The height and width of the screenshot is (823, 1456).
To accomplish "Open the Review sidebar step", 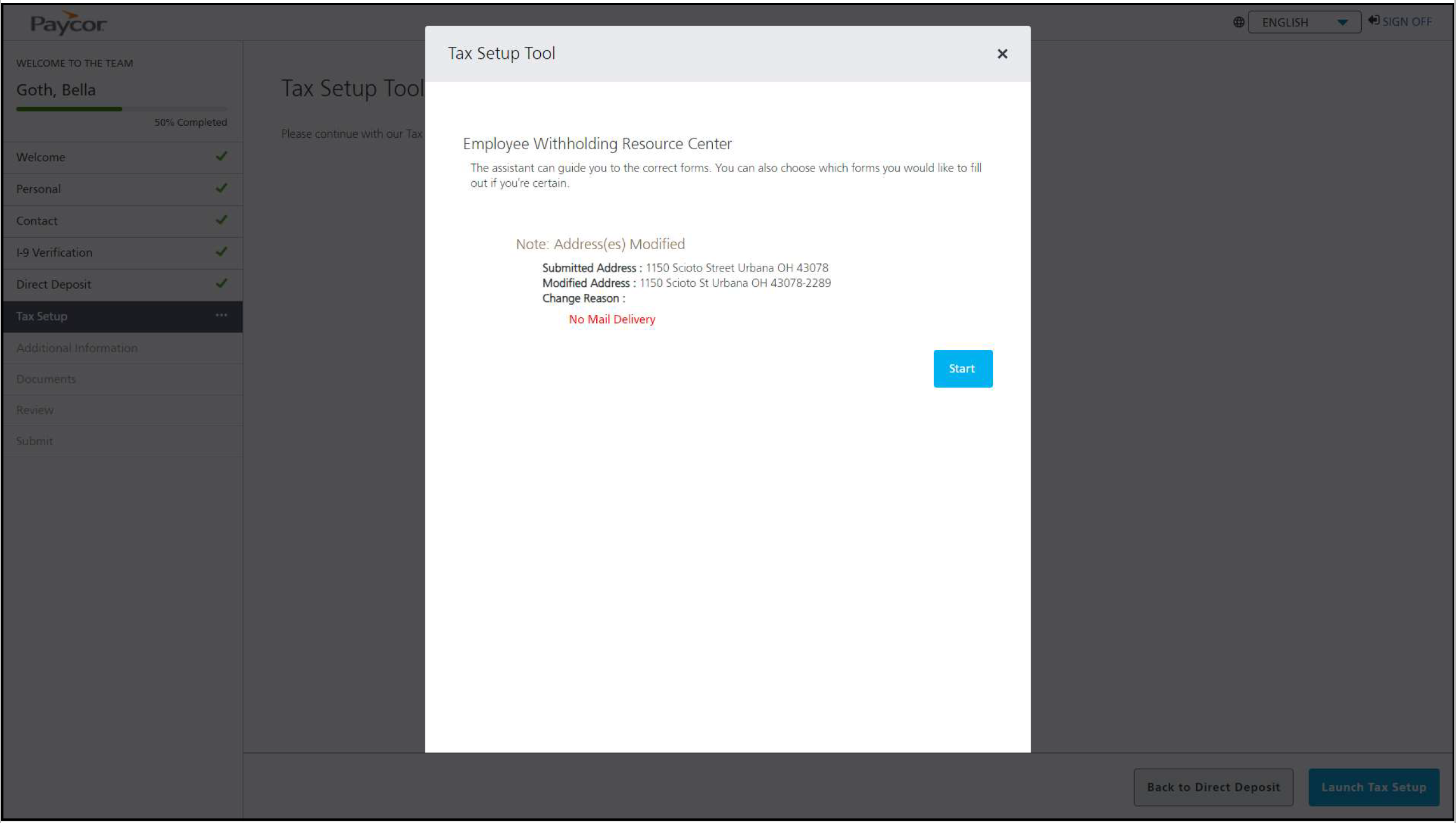I will coord(35,410).
